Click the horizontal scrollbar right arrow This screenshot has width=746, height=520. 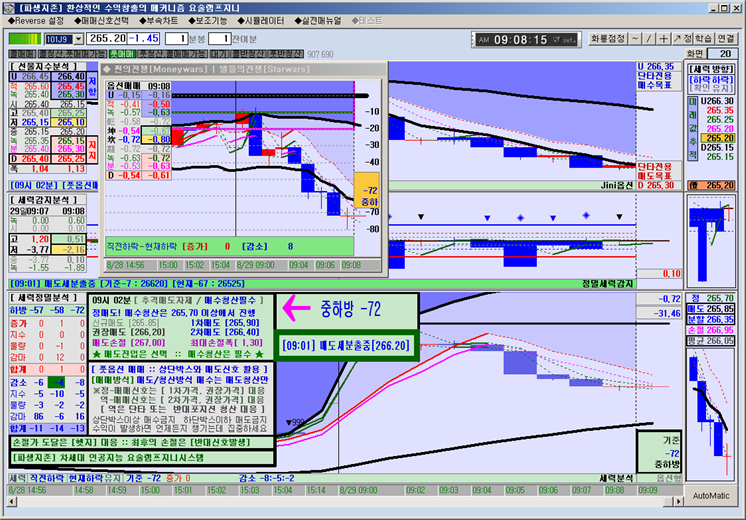[679, 501]
